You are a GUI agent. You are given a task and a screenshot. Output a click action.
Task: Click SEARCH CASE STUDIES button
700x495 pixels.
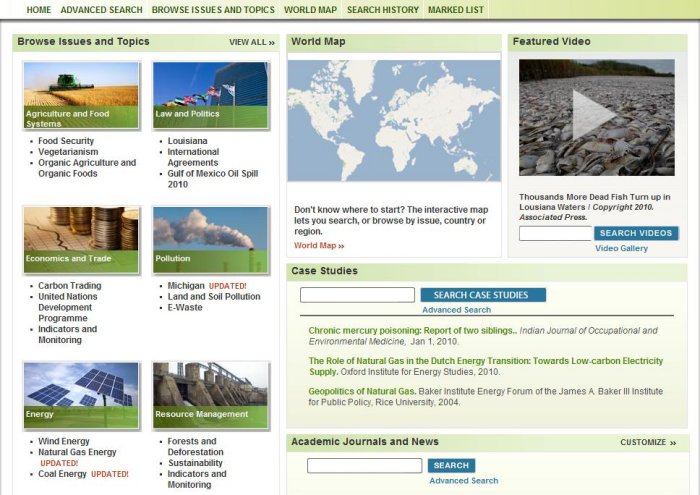pos(483,295)
